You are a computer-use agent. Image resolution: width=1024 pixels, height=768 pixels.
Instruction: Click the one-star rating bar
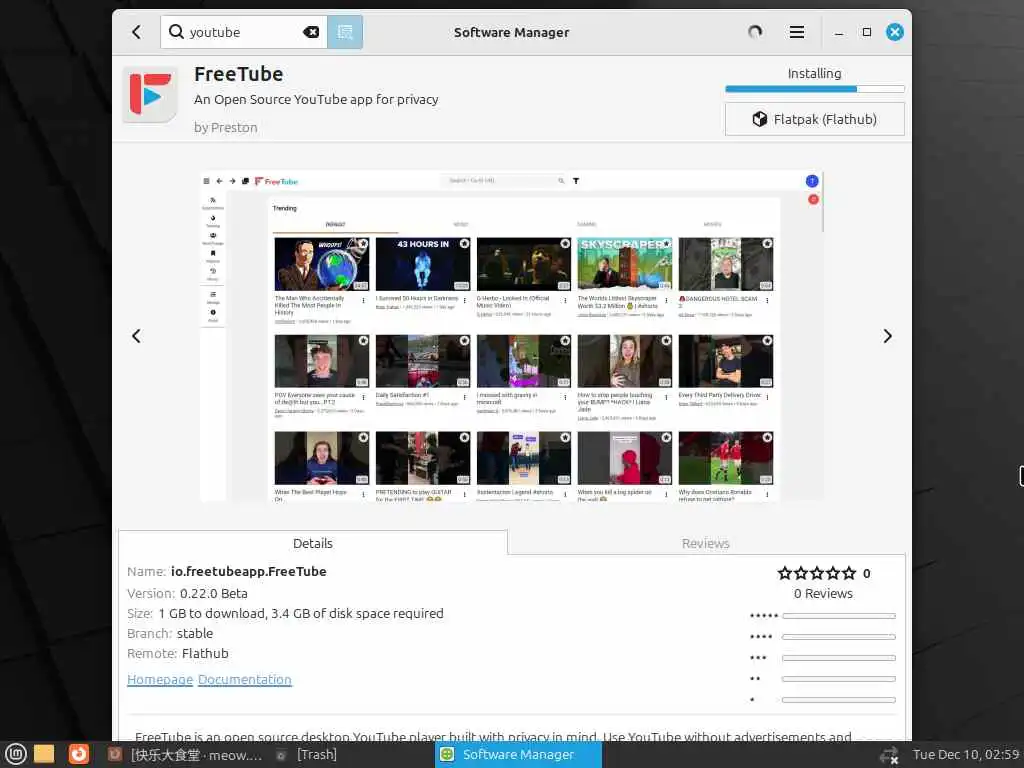[839, 700]
